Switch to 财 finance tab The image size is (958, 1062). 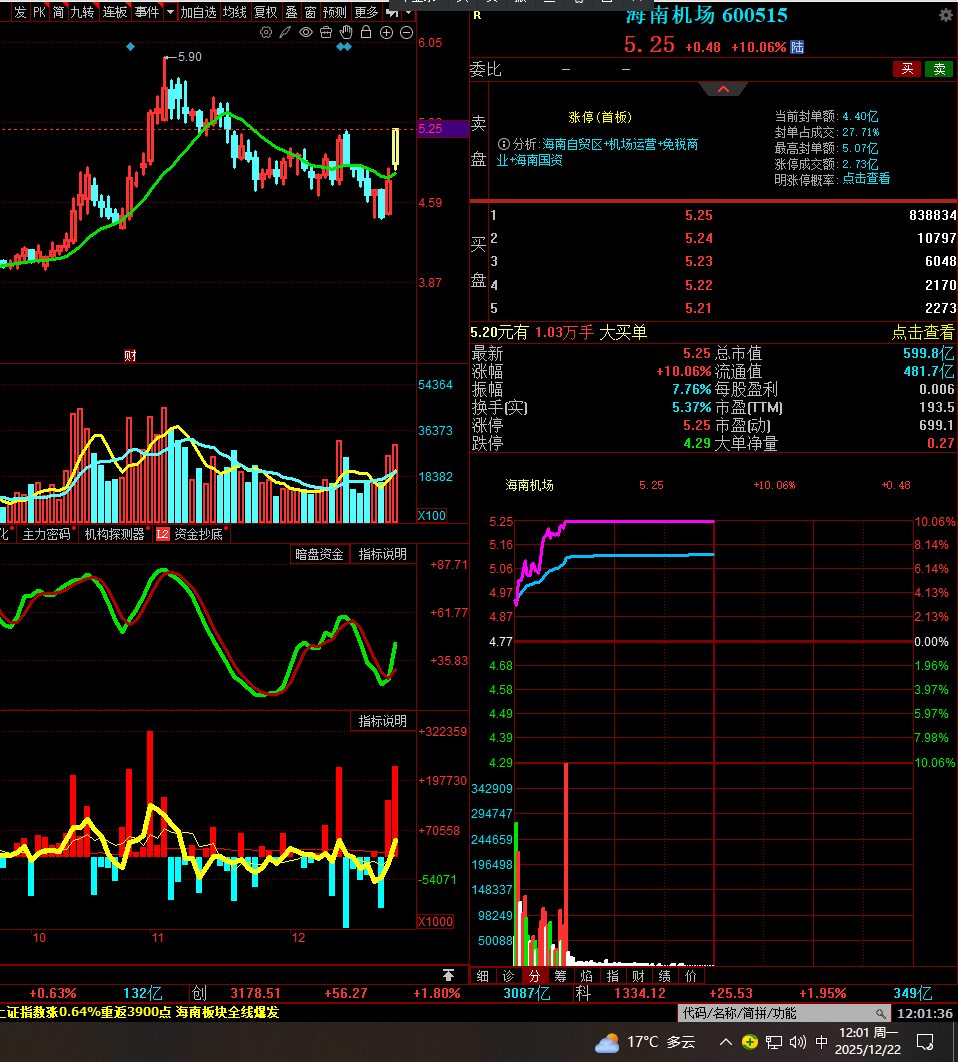coord(638,975)
